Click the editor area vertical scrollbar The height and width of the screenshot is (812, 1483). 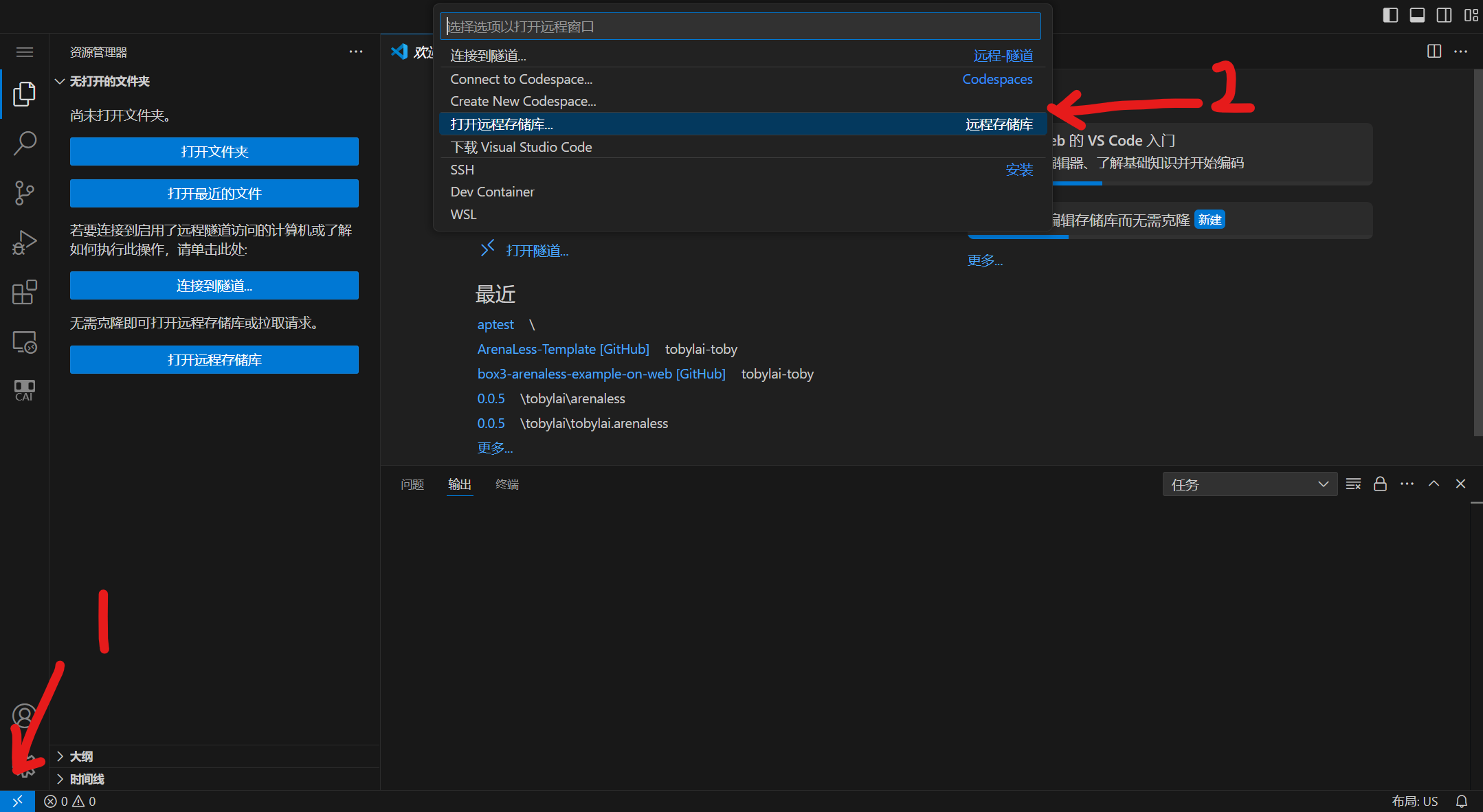coord(1478,253)
